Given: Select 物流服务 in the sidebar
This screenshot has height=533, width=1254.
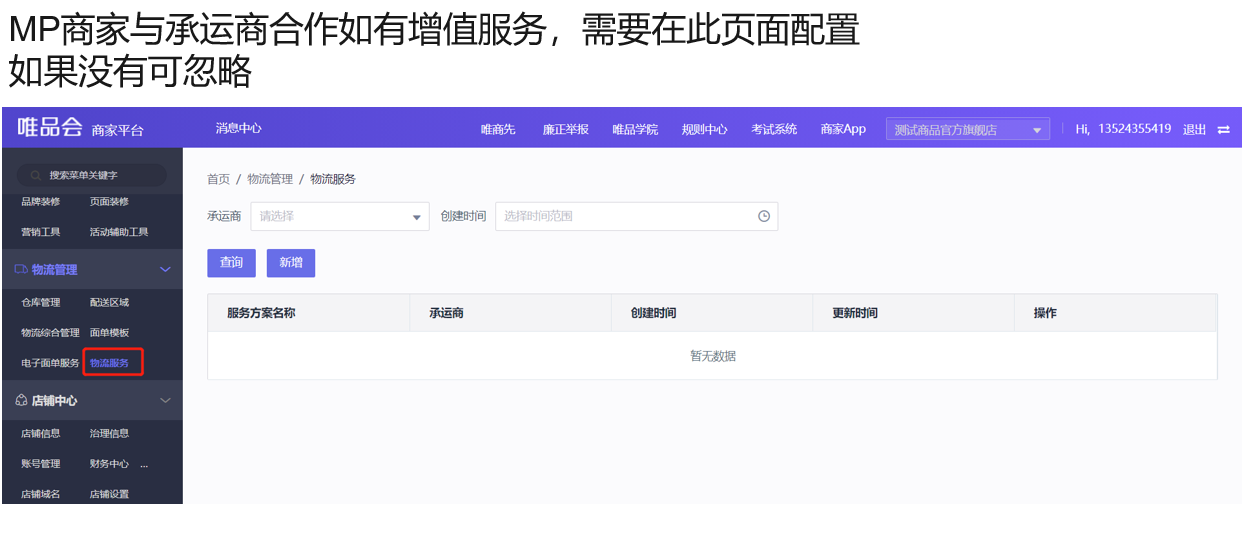Looking at the screenshot, I should click(x=110, y=362).
